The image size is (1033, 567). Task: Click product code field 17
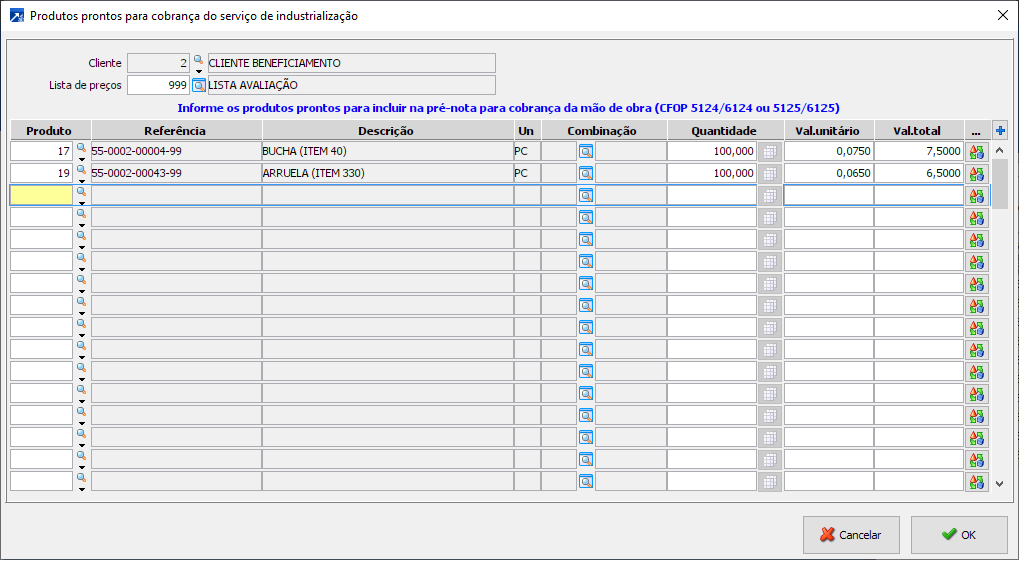pos(42,151)
